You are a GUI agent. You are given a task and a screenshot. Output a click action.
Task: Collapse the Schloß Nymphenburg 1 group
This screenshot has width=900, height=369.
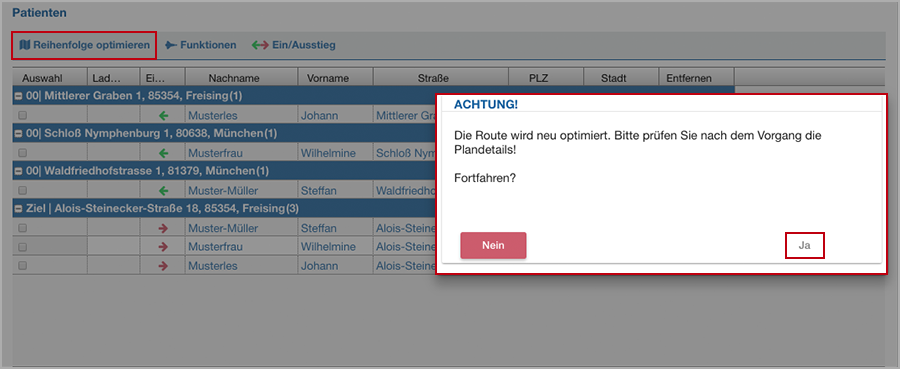point(18,134)
